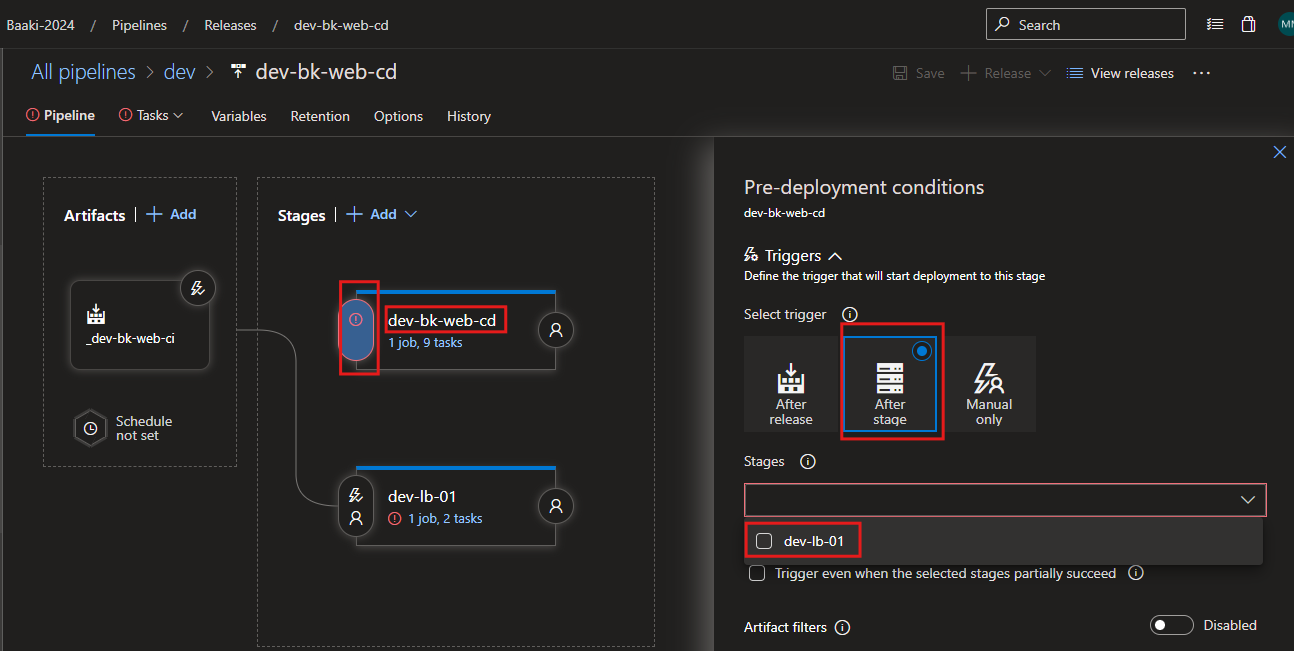Open the dev folder breadcrumb
The width and height of the screenshot is (1294, 651).
coord(180,72)
